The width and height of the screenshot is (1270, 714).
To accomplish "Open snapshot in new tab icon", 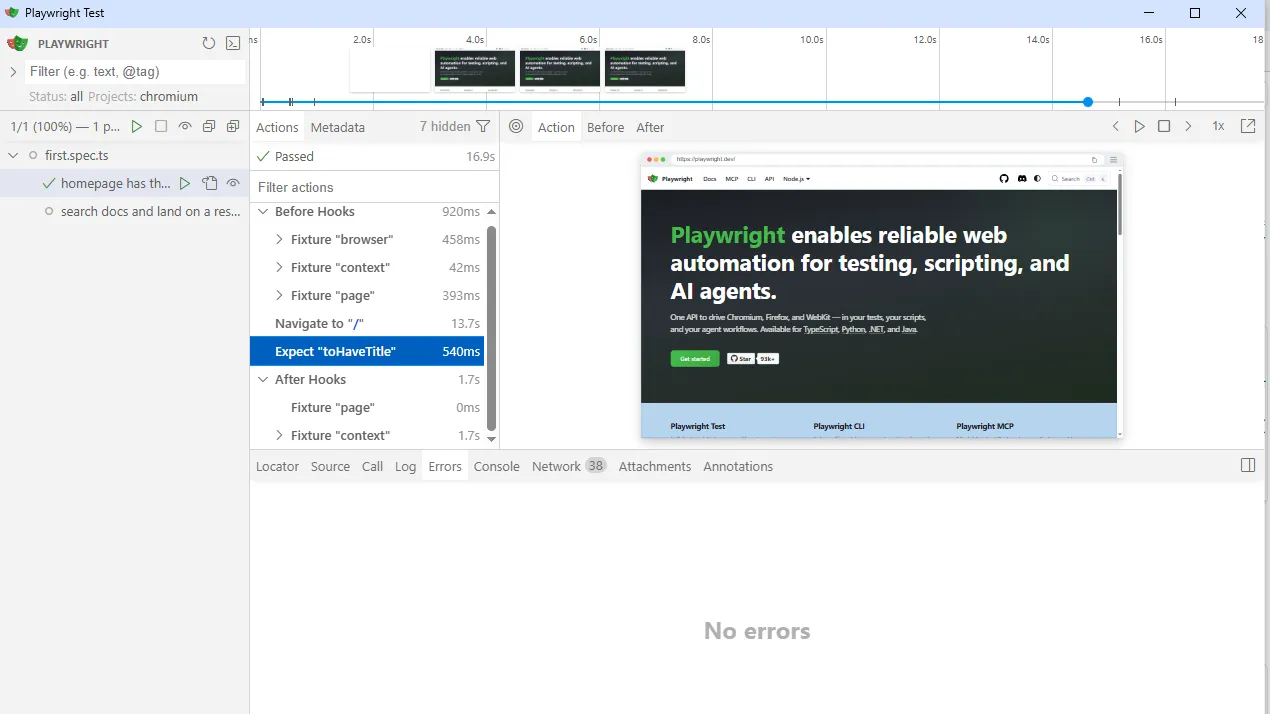I will [1248, 127].
